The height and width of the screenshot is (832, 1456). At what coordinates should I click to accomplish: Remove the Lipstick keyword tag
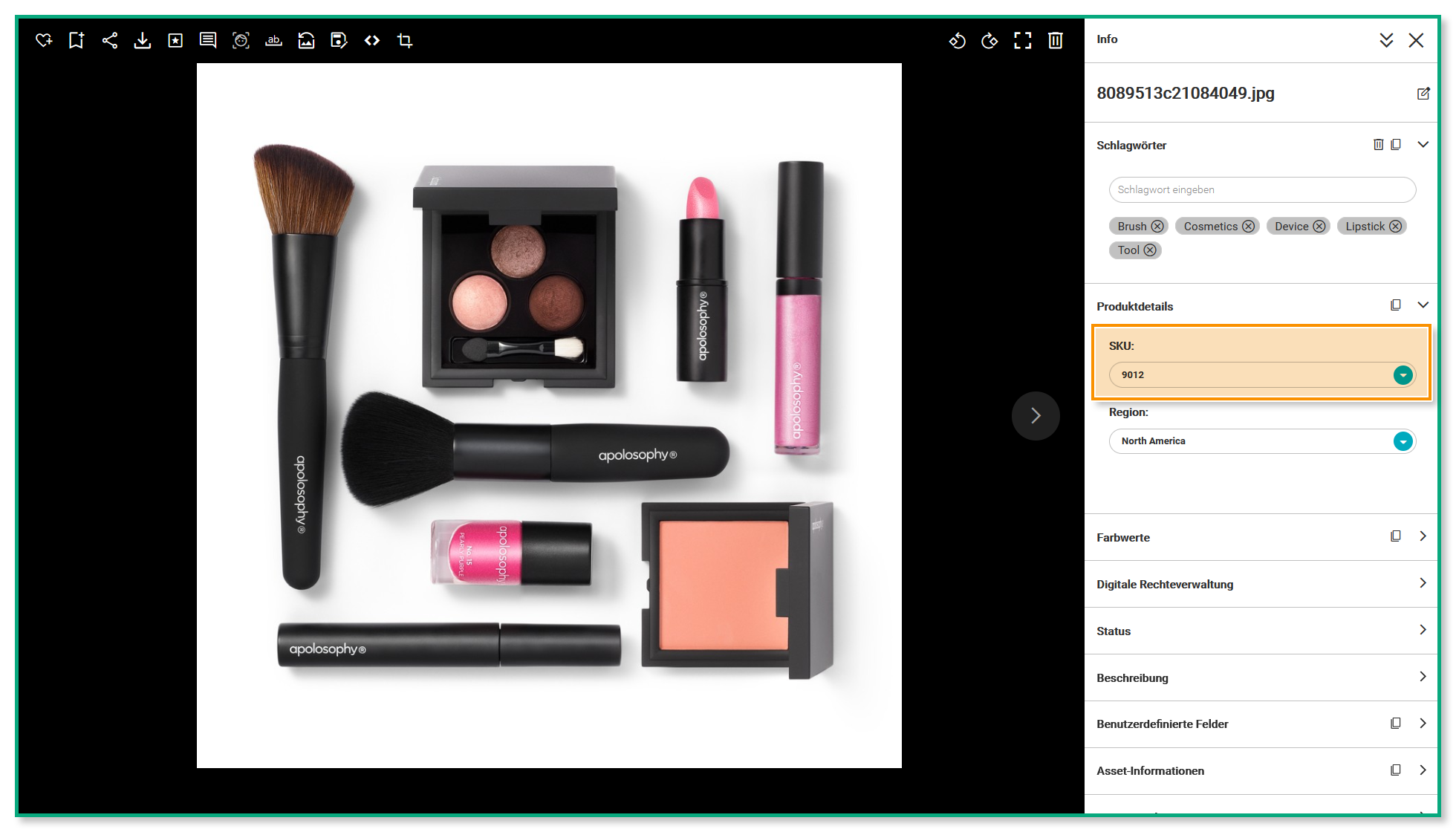[x=1396, y=227]
